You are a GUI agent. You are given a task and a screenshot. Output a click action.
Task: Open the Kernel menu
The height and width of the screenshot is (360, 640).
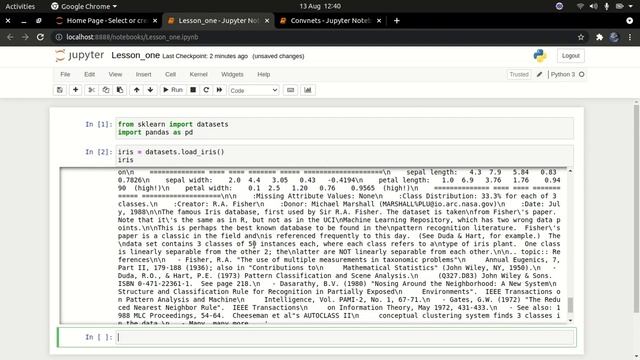(198, 74)
